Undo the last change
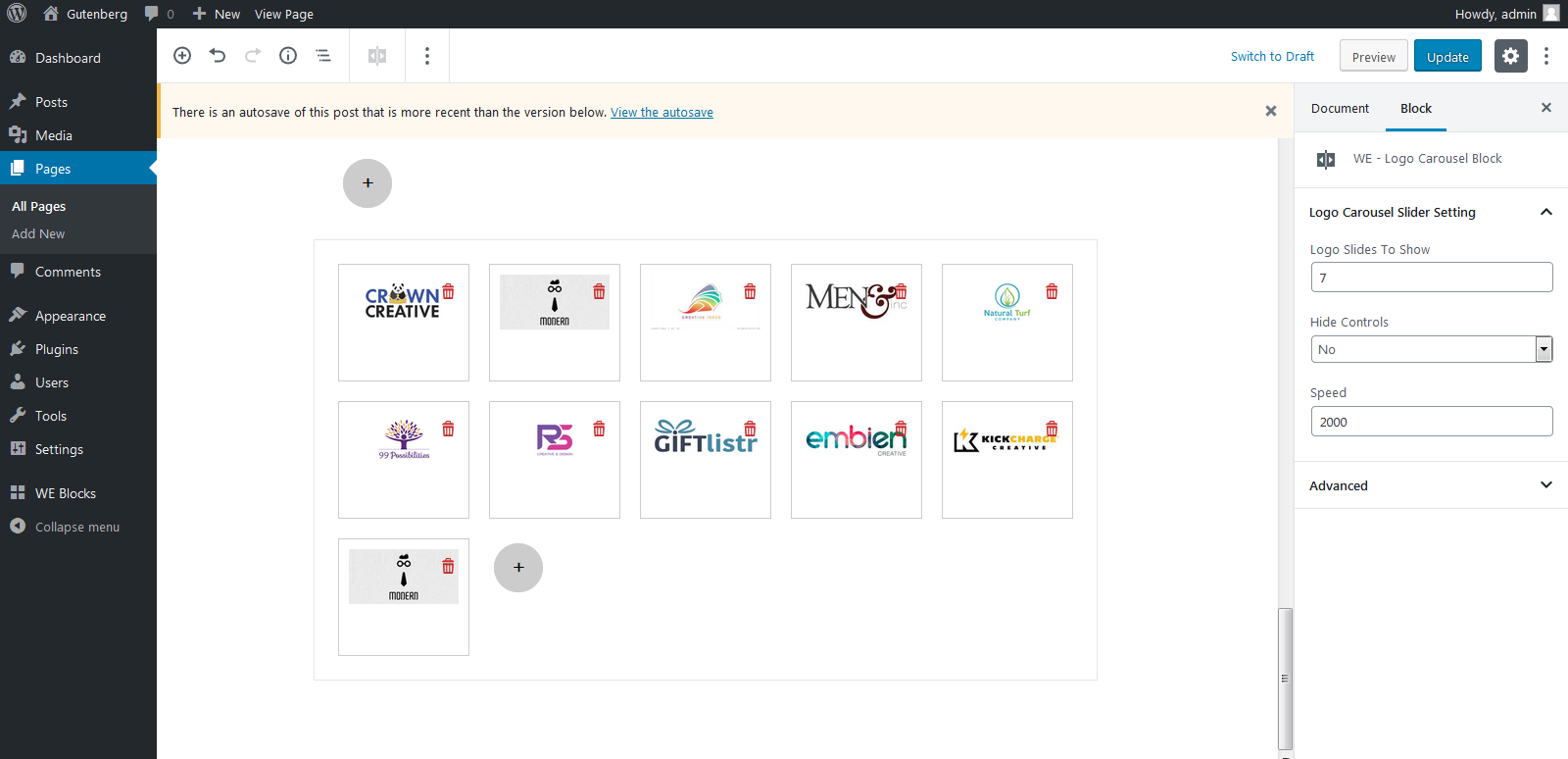Screen dimensions: 1568x759 click(218, 56)
